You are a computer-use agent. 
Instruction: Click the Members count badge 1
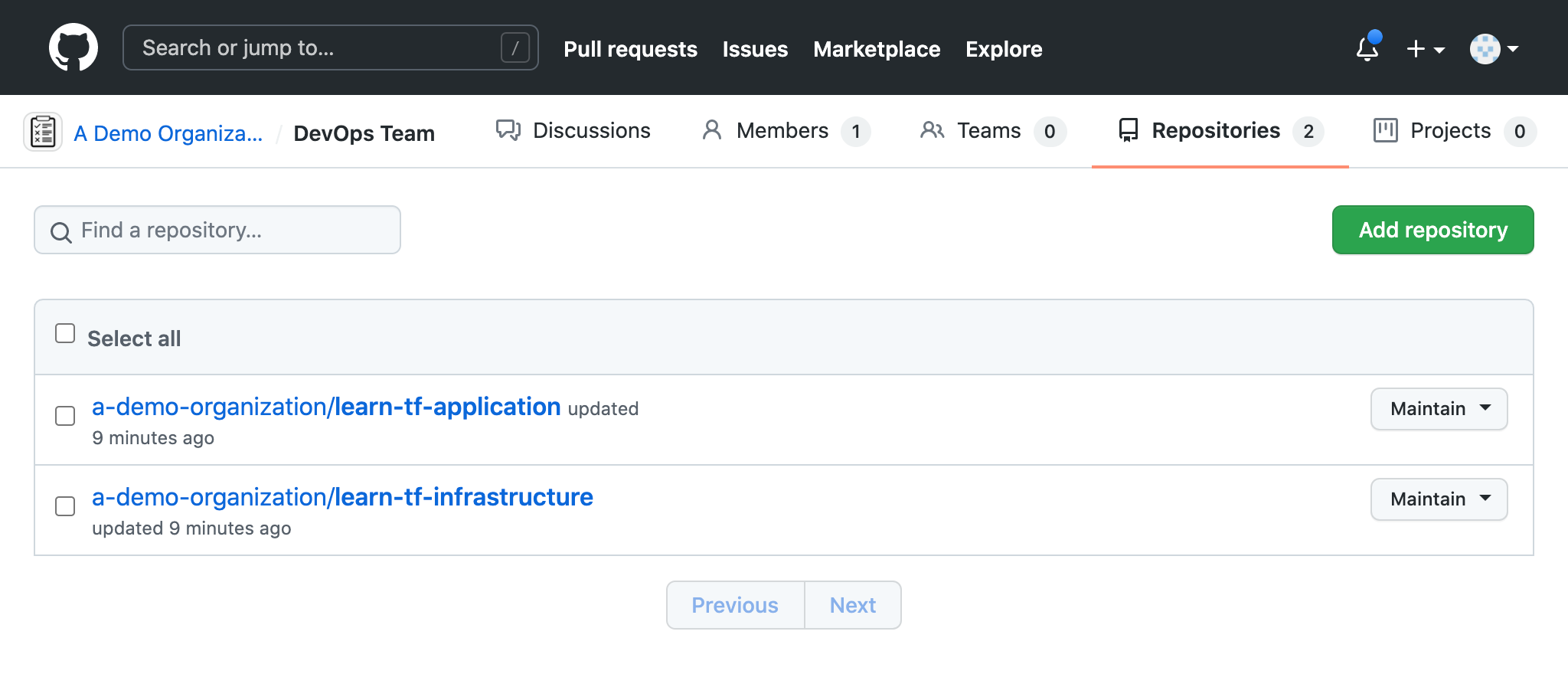[856, 132]
